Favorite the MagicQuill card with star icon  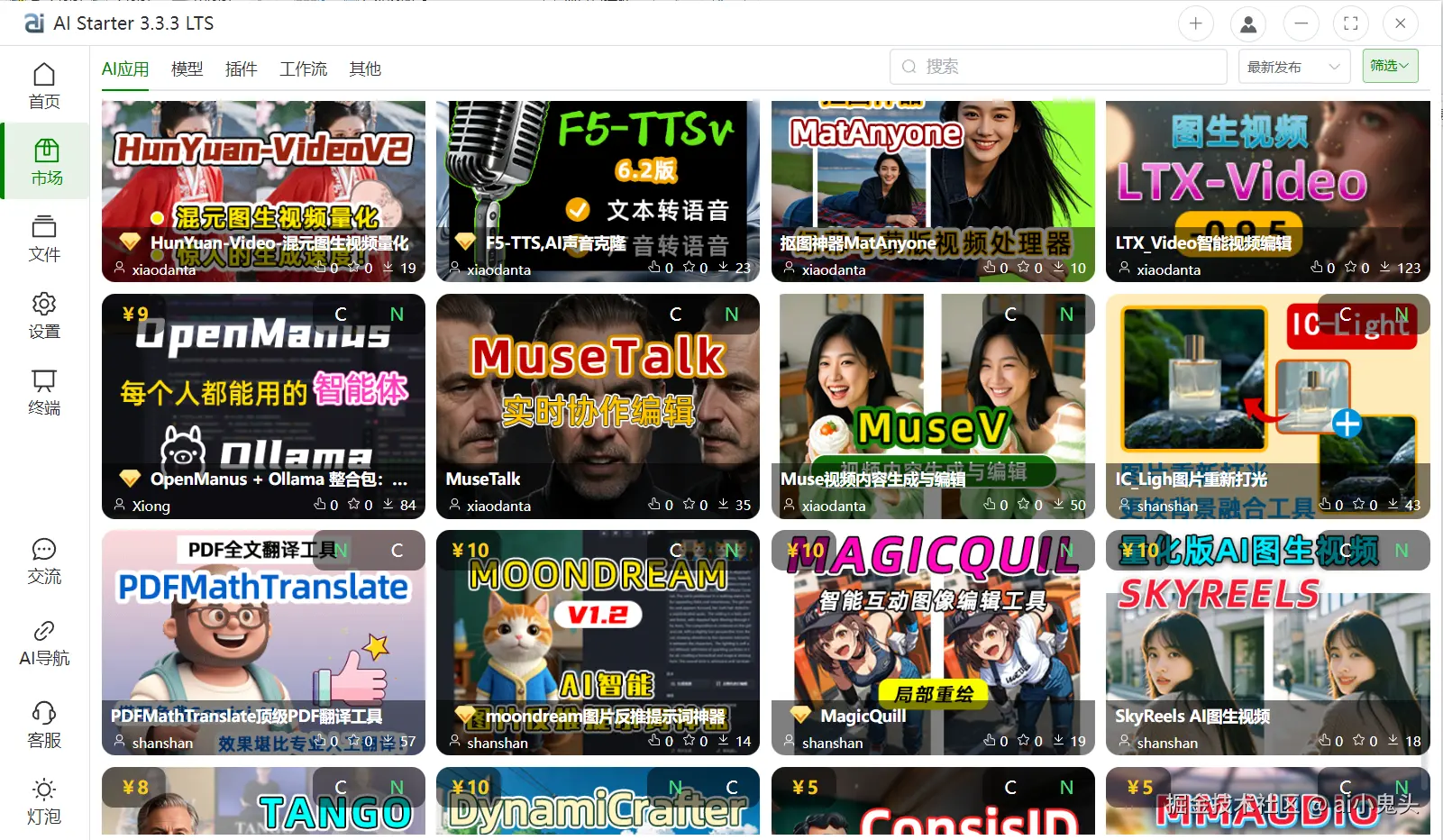coord(1024,741)
